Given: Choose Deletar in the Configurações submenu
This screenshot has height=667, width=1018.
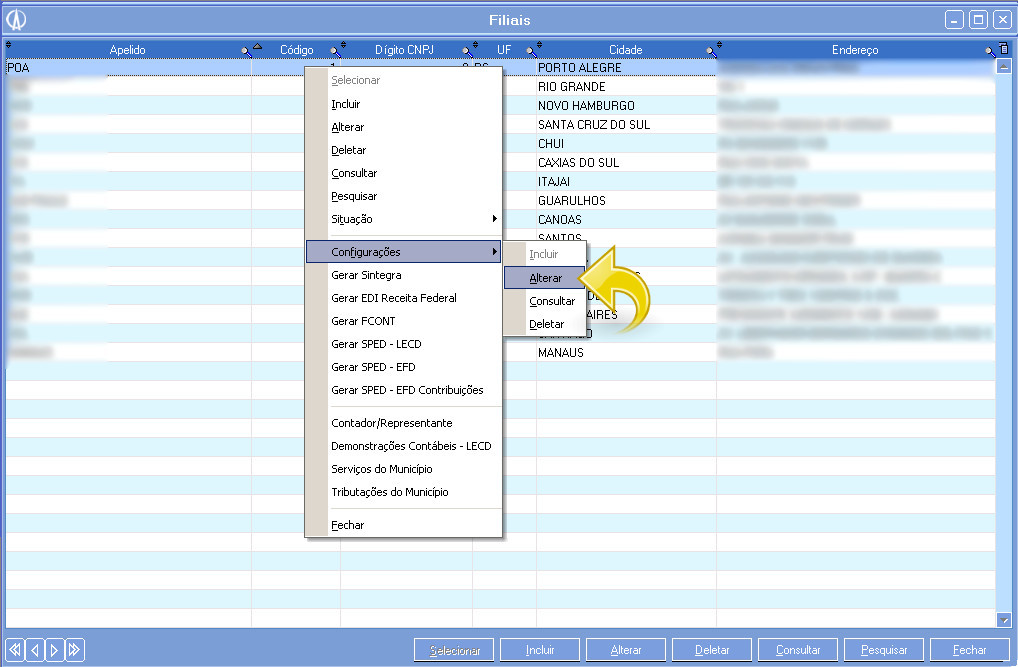Looking at the screenshot, I should pyautogui.click(x=547, y=324).
